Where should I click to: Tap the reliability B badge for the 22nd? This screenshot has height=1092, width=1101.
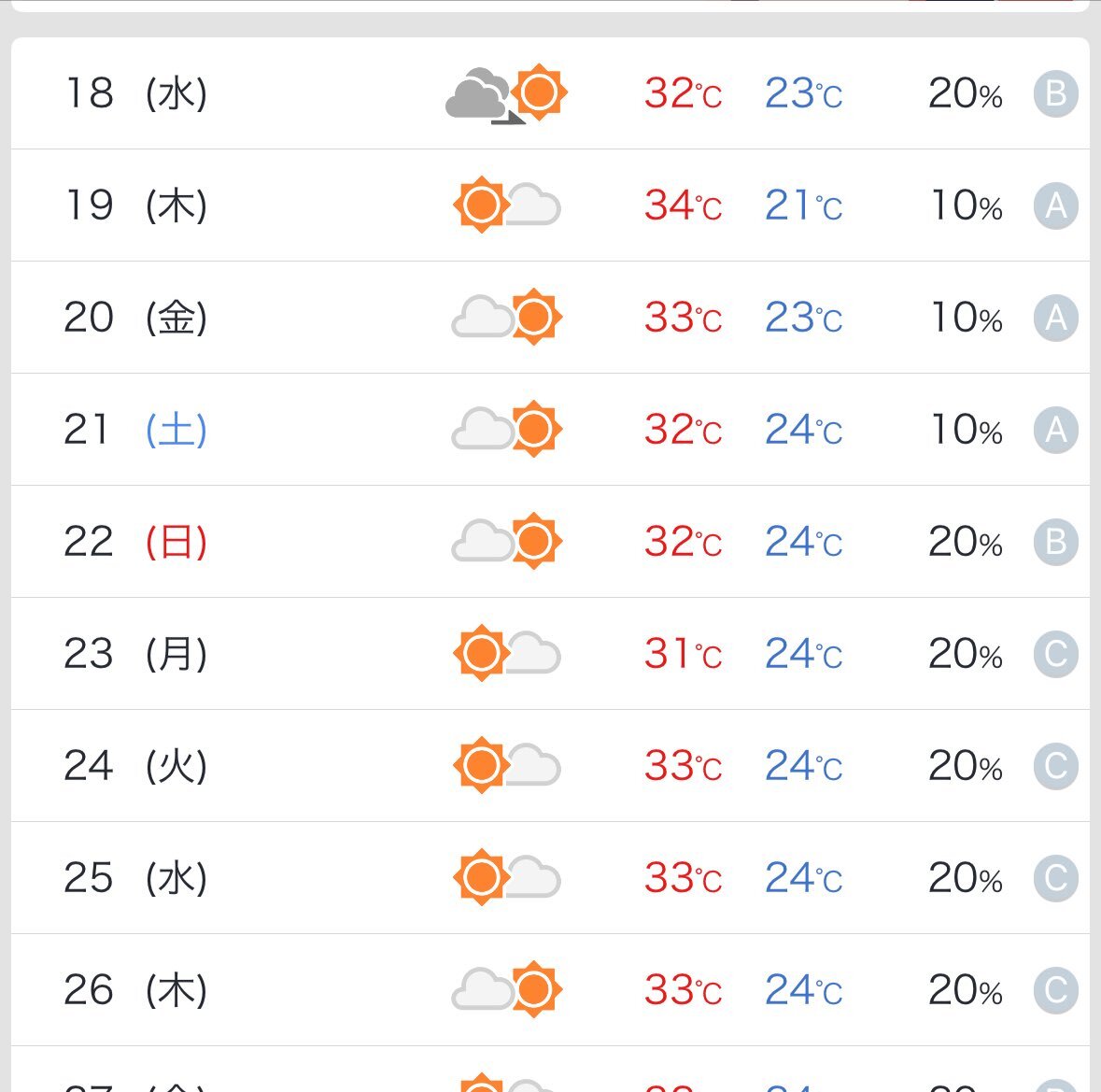1055,542
